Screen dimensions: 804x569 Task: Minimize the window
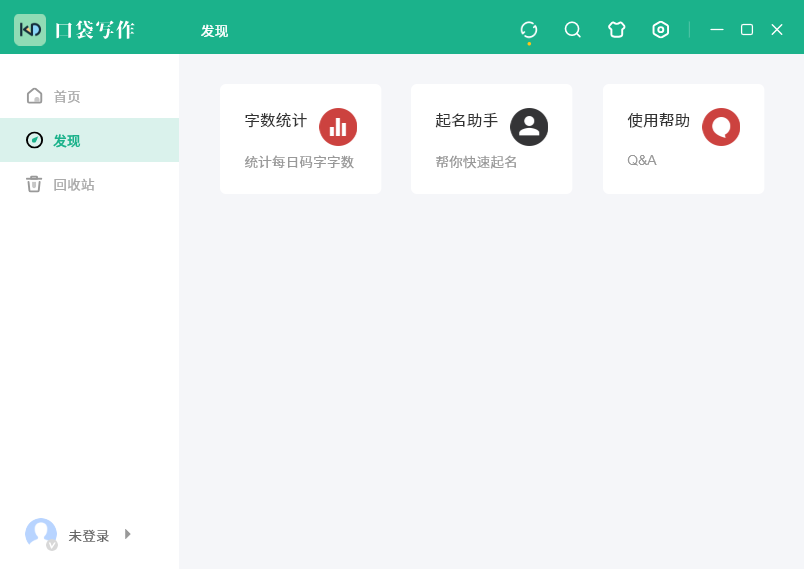717,30
